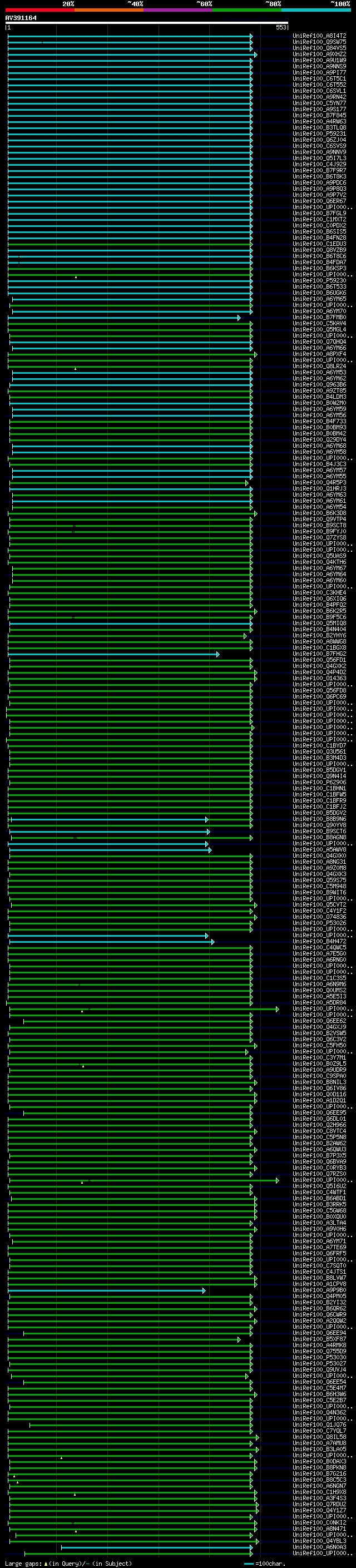Image resolution: width=356 pixels, height=1568 pixels.
Task: Choose hit UniRef100_Q5I7L3
Action: 319,159
